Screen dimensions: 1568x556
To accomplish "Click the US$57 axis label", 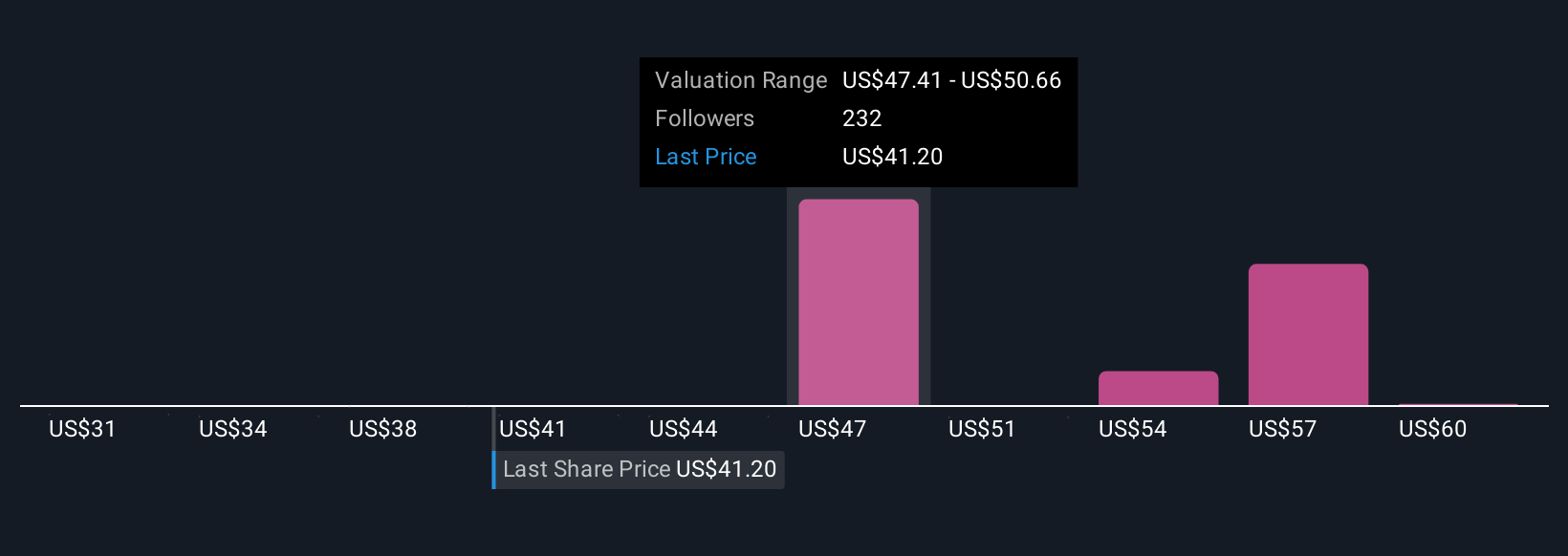I will [x=1282, y=429].
